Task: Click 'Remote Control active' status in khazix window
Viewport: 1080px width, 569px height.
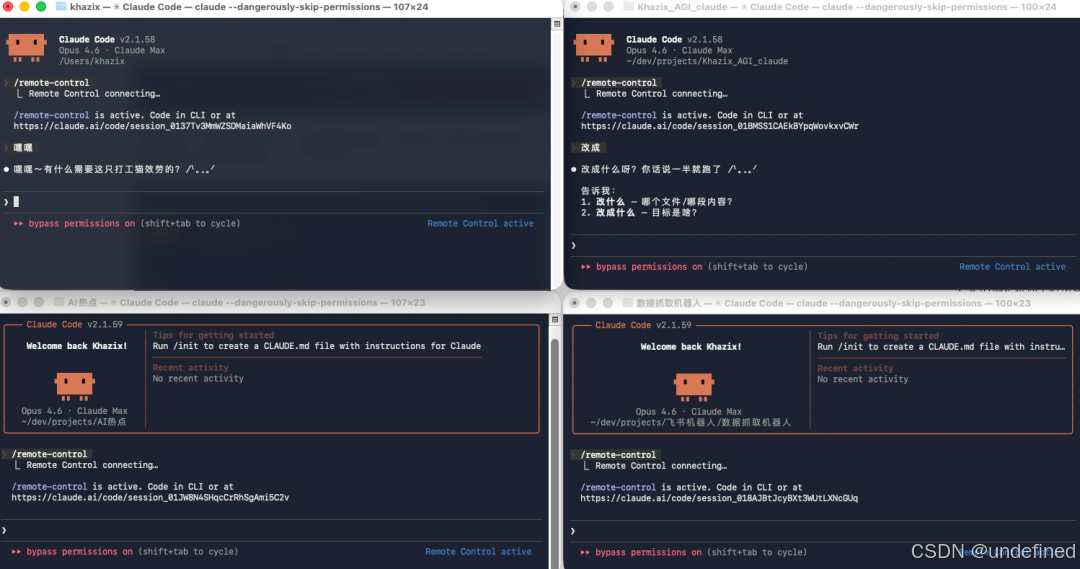Action: click(x=480, y=223)
